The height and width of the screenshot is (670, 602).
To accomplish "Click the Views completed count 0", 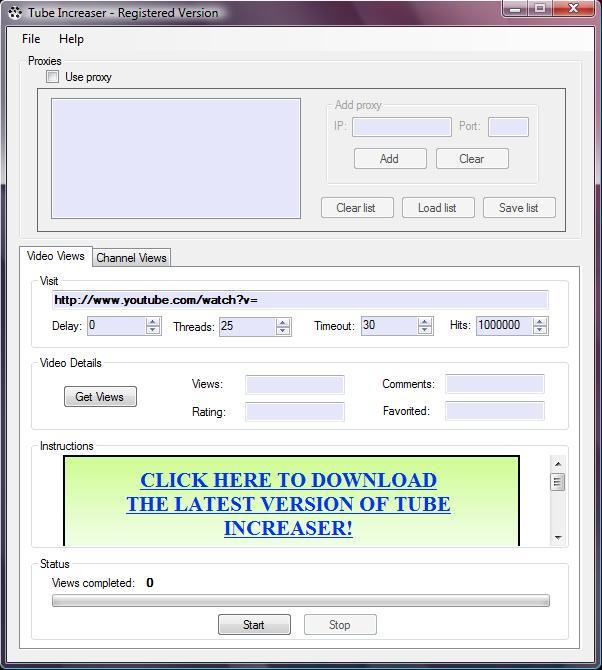I will click(150, 582).
